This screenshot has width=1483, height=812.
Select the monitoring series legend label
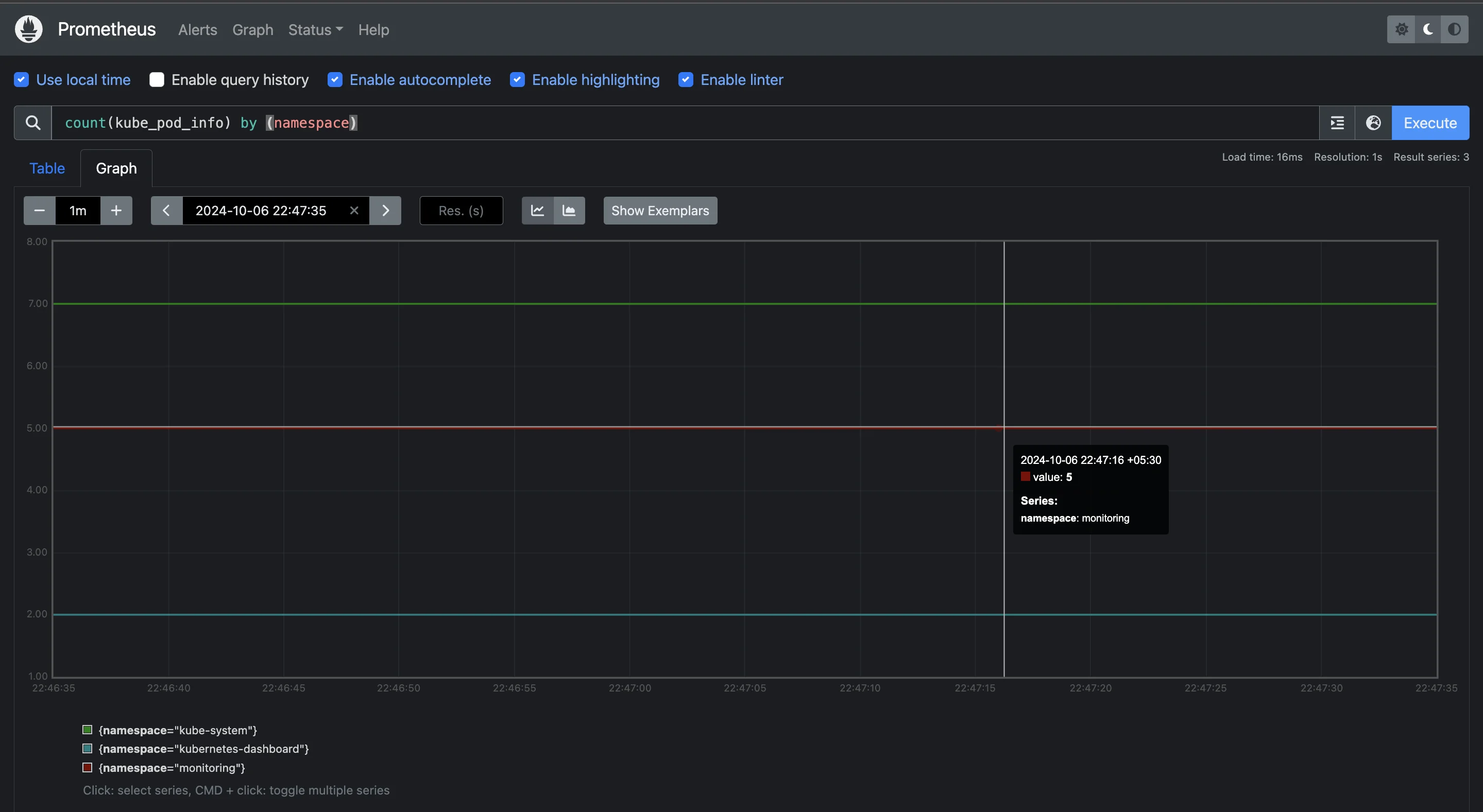[x=172, y=768]
